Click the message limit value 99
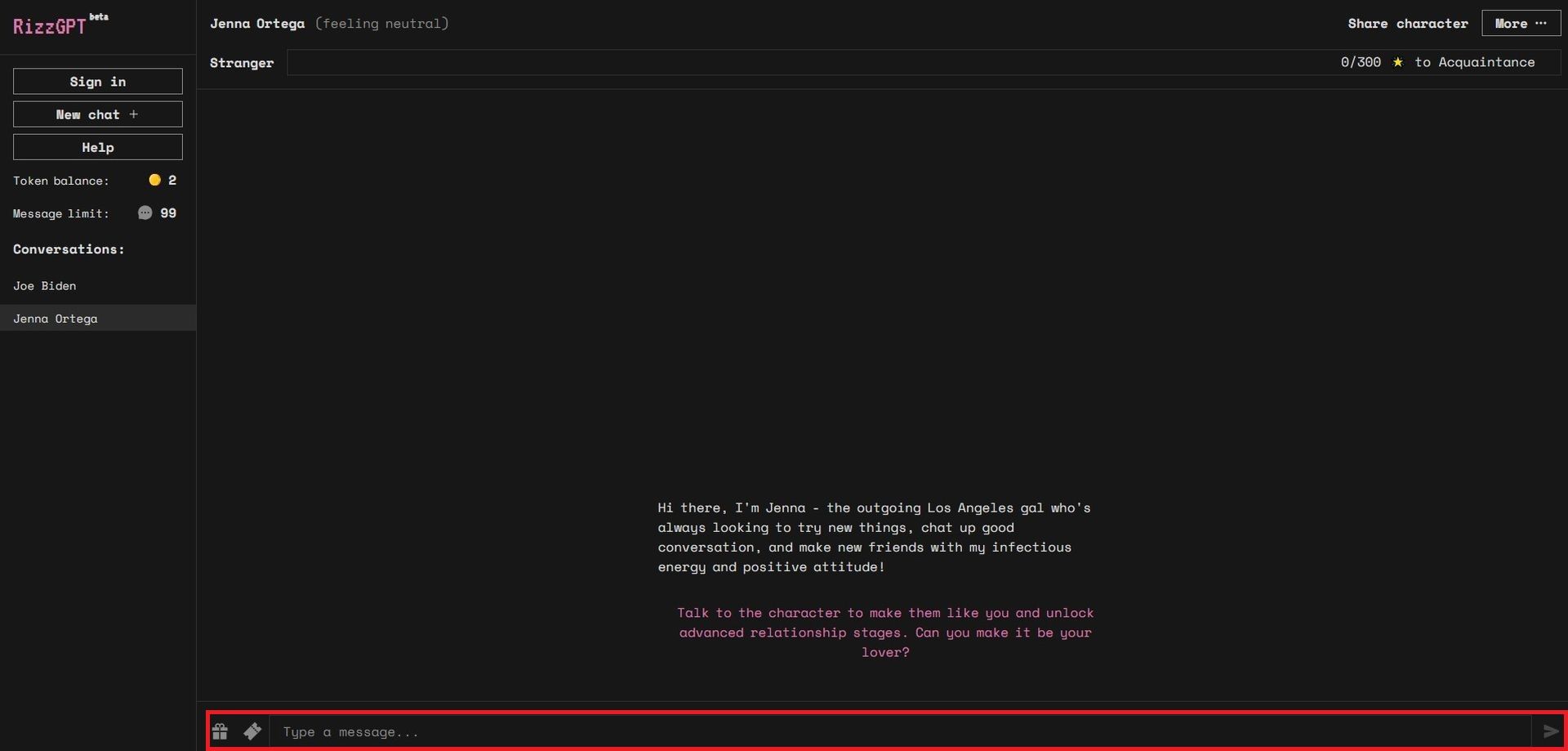Viewport: 1568px width, 751px height. (168, 213)
